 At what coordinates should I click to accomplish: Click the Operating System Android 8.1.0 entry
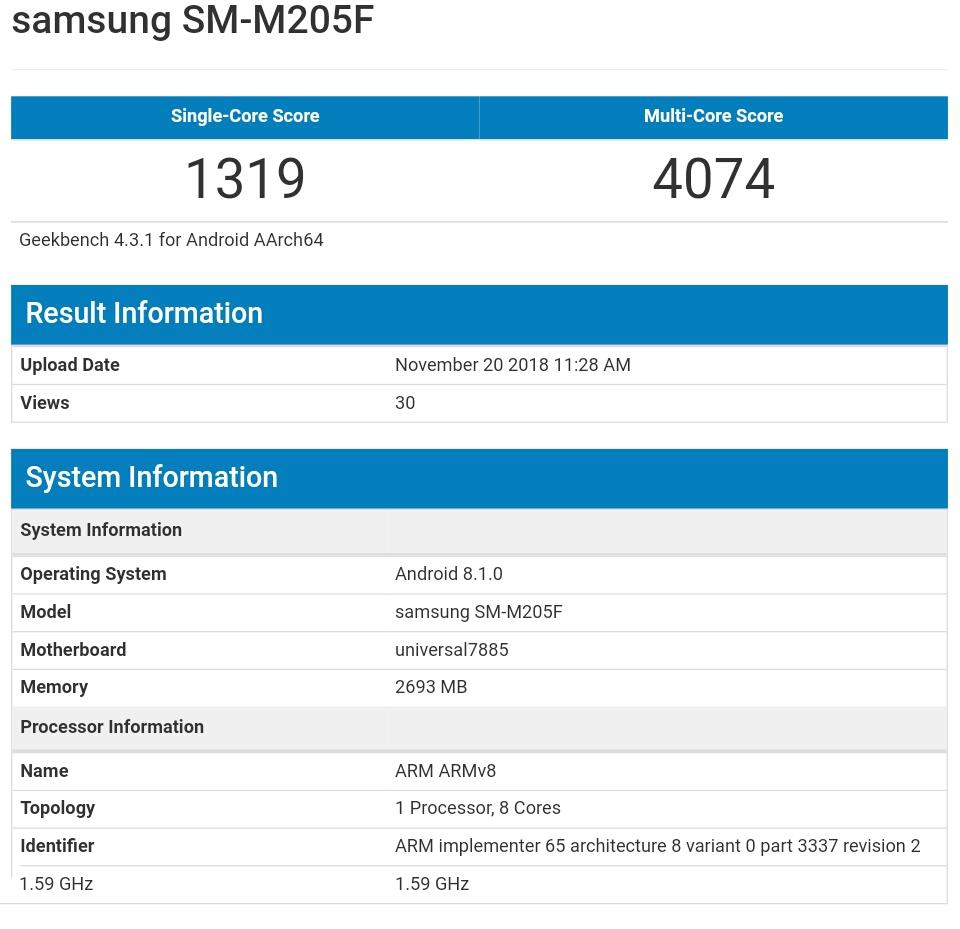(x=448, y=573)
